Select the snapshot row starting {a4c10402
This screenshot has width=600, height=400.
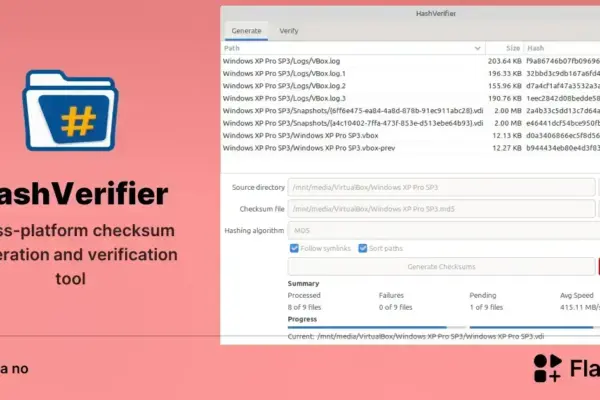coord(410,123)
